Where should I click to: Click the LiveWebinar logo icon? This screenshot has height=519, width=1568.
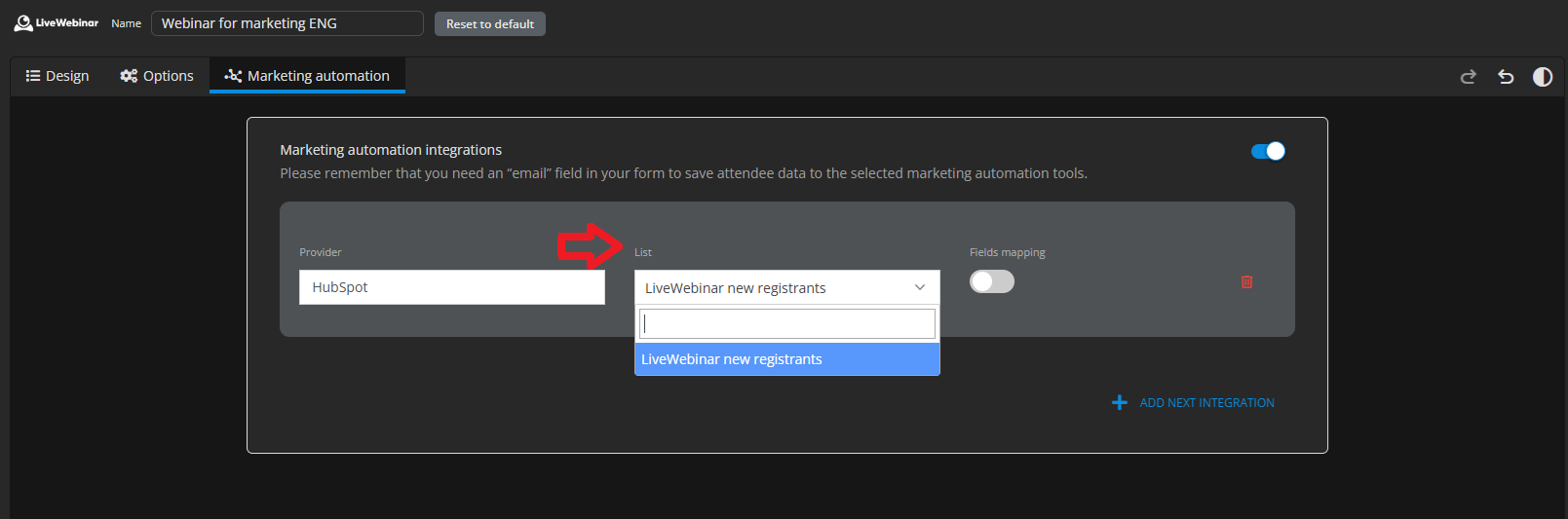[23, 22]
